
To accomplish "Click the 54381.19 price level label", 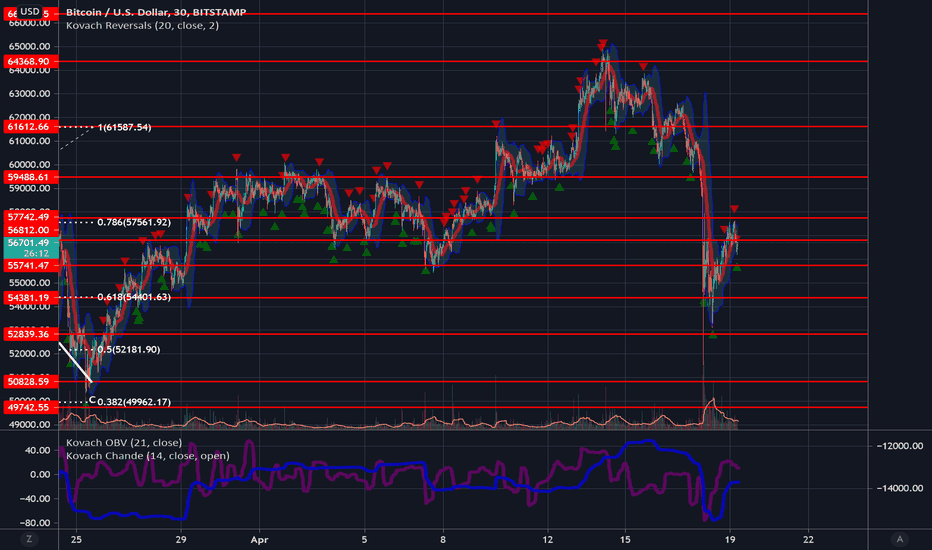I will tap(31, 298).
